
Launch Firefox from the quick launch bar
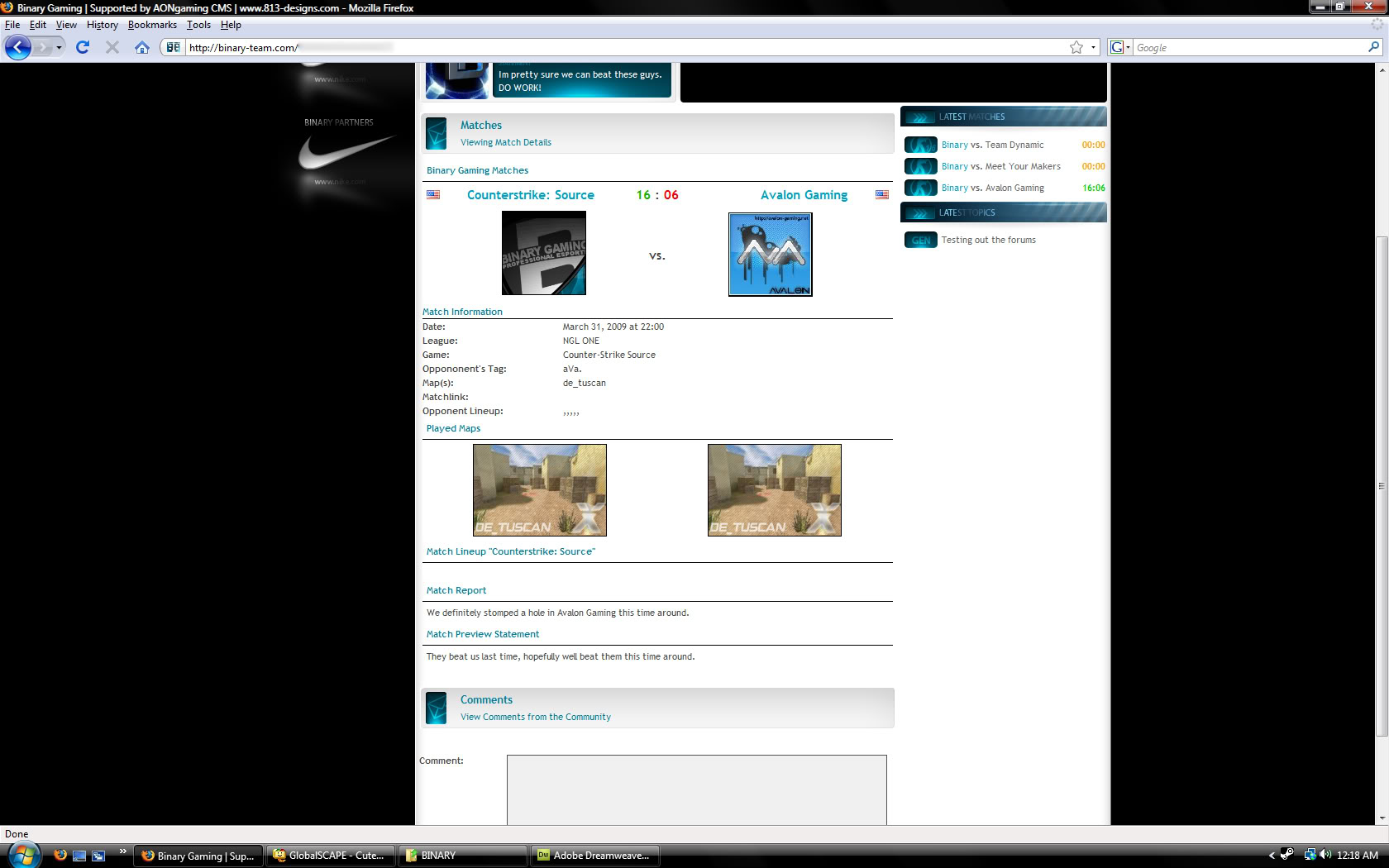pyautogui.click(x=60, y=855)
